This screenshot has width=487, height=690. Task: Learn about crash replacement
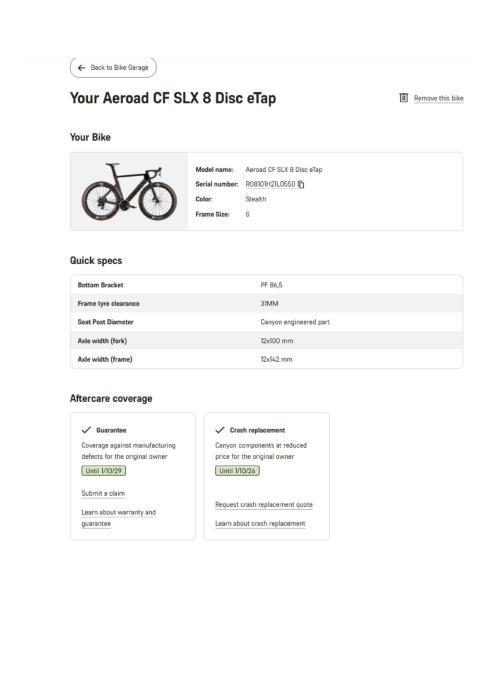(x=260, y=524)
